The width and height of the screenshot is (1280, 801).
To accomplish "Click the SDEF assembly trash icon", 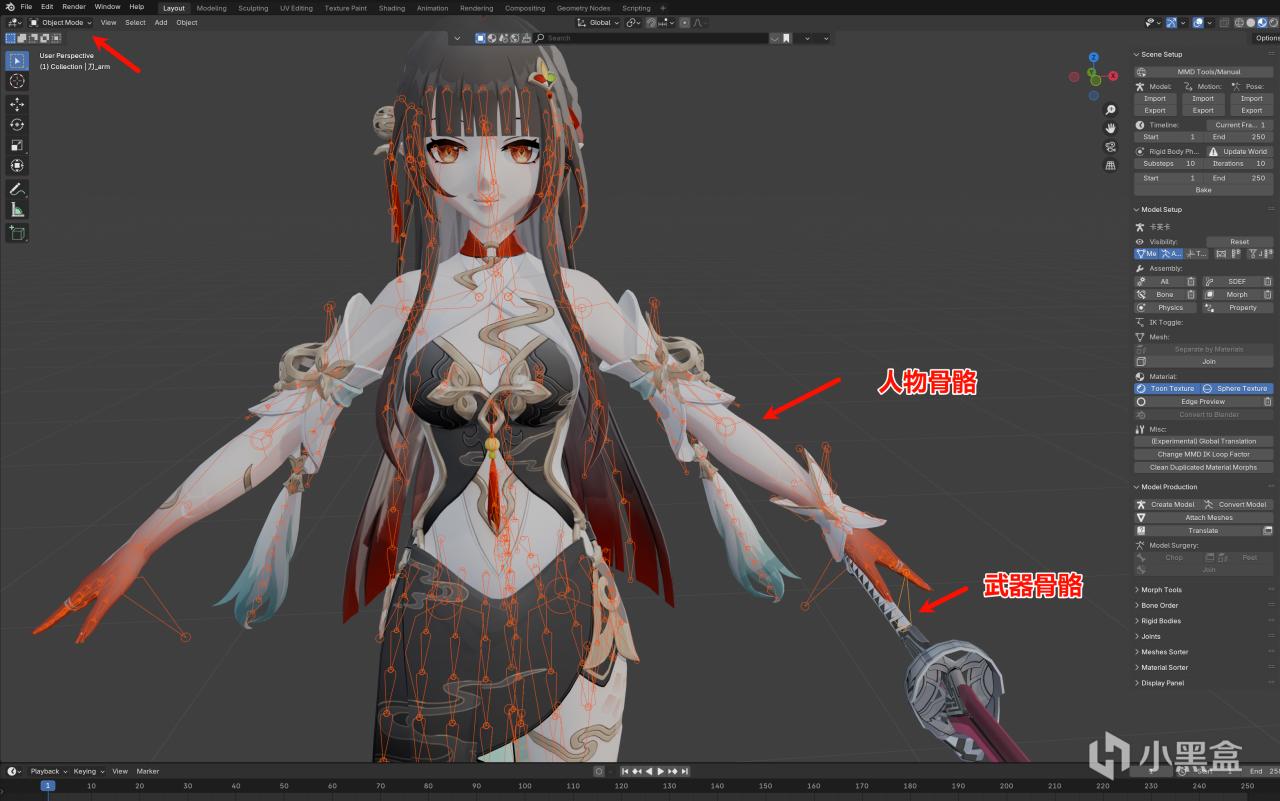I will pyautogui.click(x=1268, y=282).
